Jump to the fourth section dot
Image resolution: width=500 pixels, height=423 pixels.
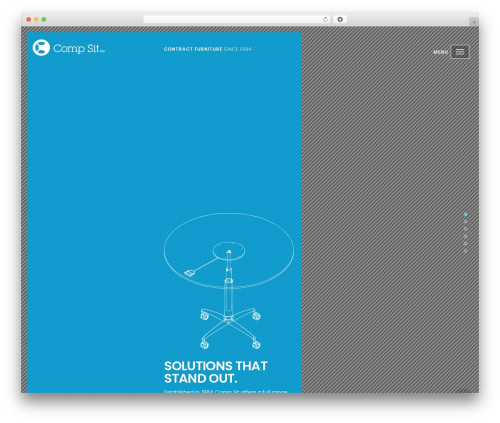coord(465,236)
